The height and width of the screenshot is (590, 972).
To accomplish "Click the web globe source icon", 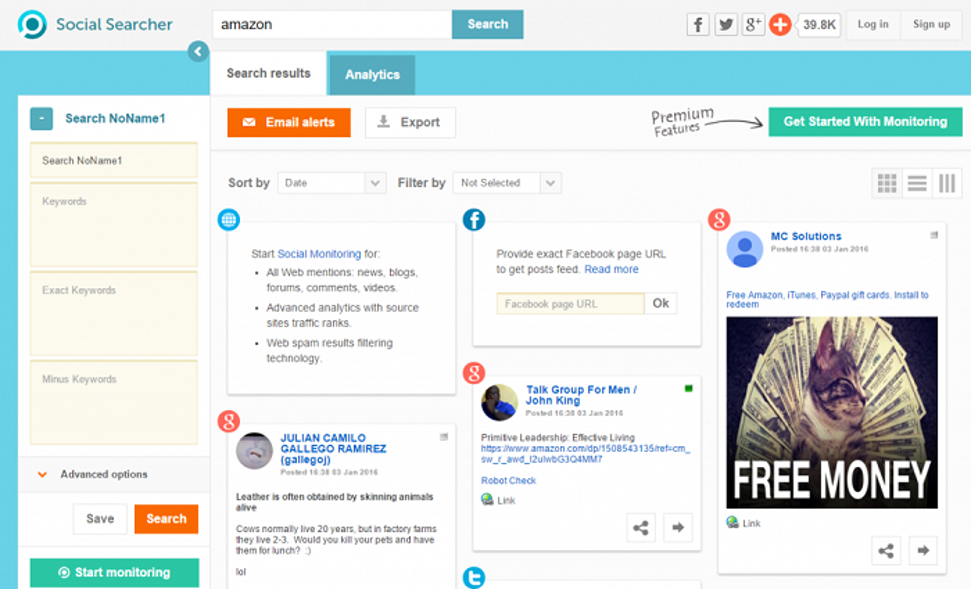I will pyautogui.click(x=229, y=219).
